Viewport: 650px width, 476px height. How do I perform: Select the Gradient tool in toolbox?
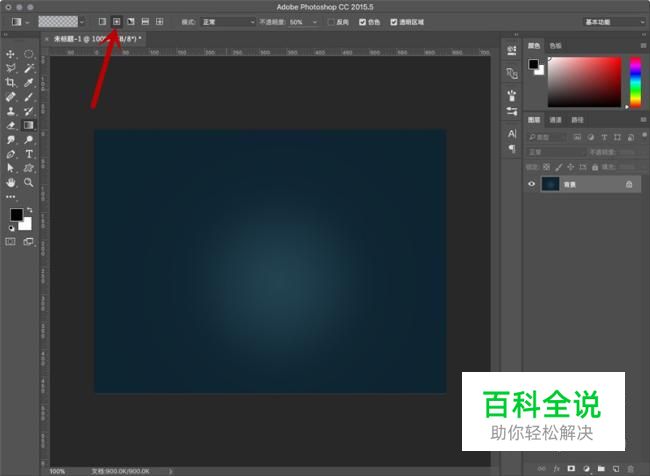click(29, 125)
